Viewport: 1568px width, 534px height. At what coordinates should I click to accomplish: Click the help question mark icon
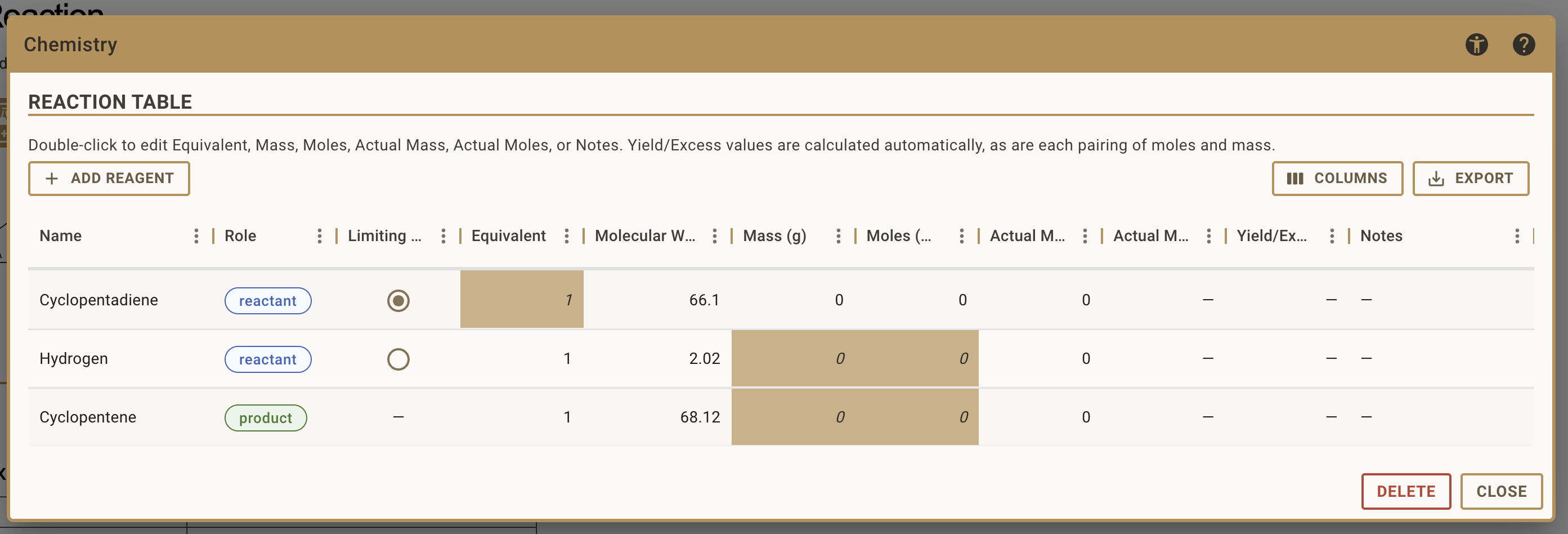tap(1523, 44)
